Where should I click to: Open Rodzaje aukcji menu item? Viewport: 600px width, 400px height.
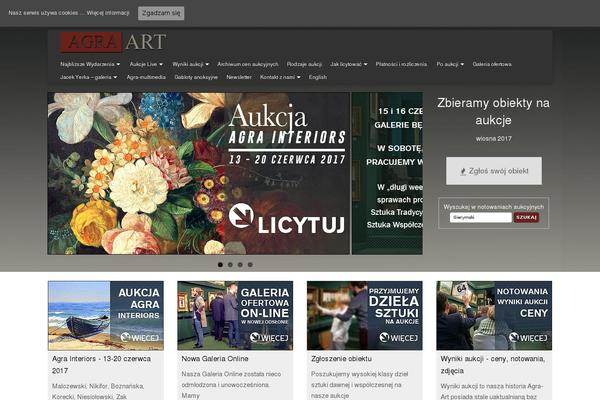point(304,64)
